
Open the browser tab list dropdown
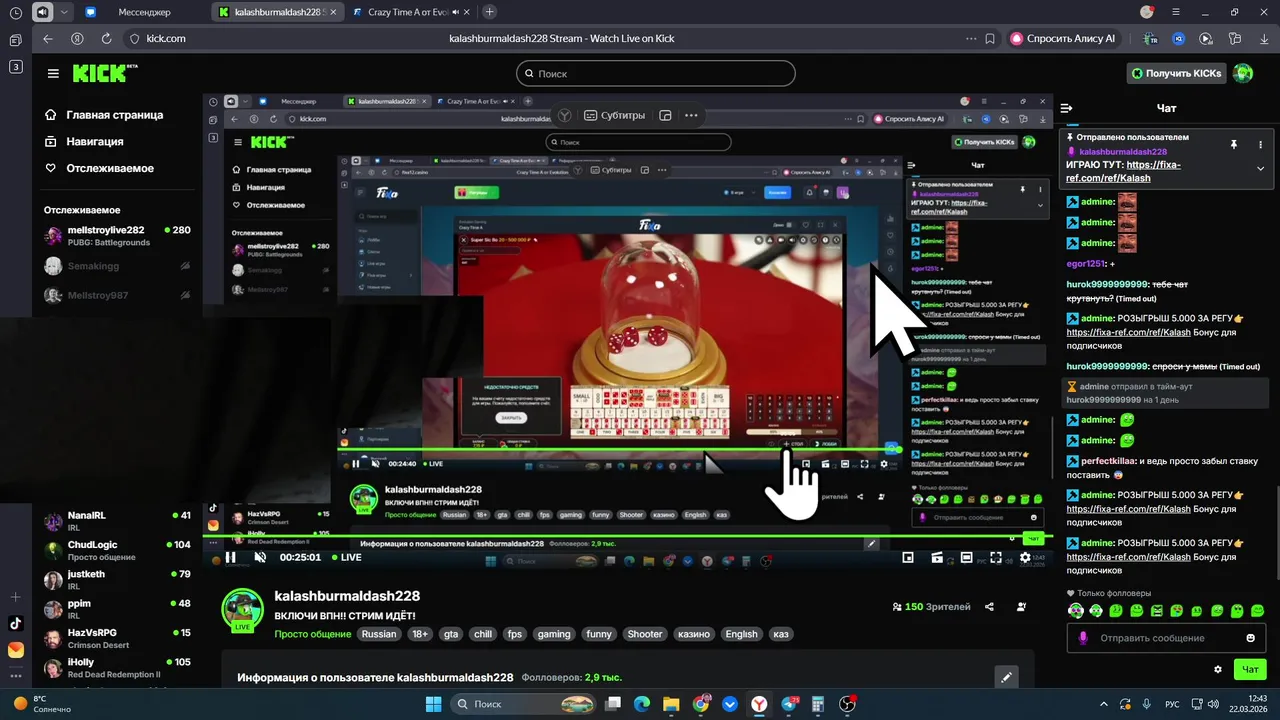(x=65, y=12)
